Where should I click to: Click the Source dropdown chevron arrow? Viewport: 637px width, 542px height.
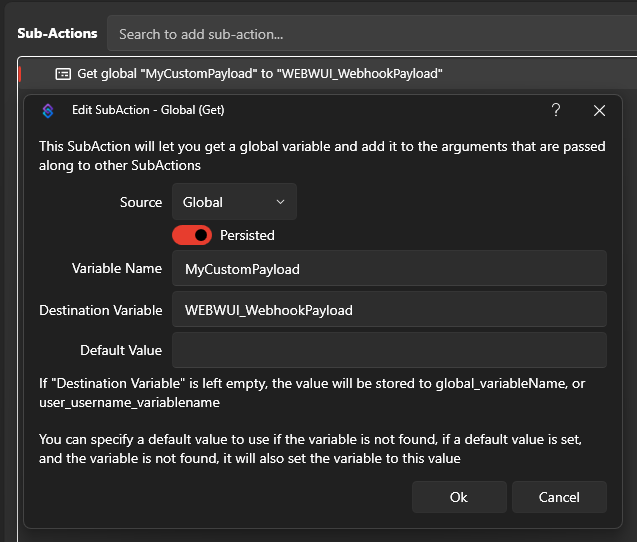tap(280, 202)
